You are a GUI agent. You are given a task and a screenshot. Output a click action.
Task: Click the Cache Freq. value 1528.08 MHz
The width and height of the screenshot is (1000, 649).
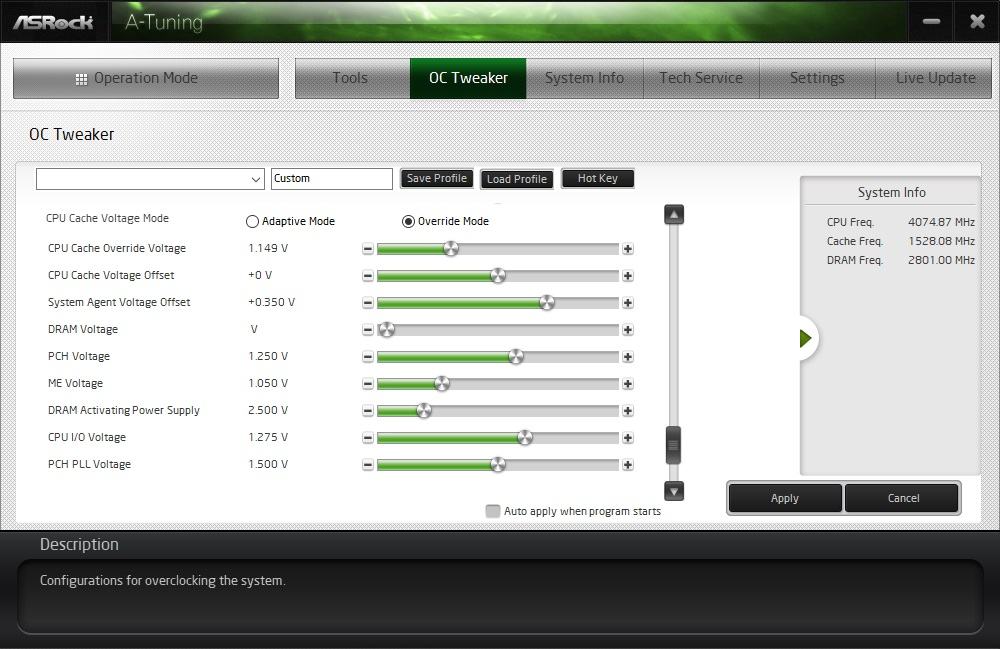click(941, 241)
